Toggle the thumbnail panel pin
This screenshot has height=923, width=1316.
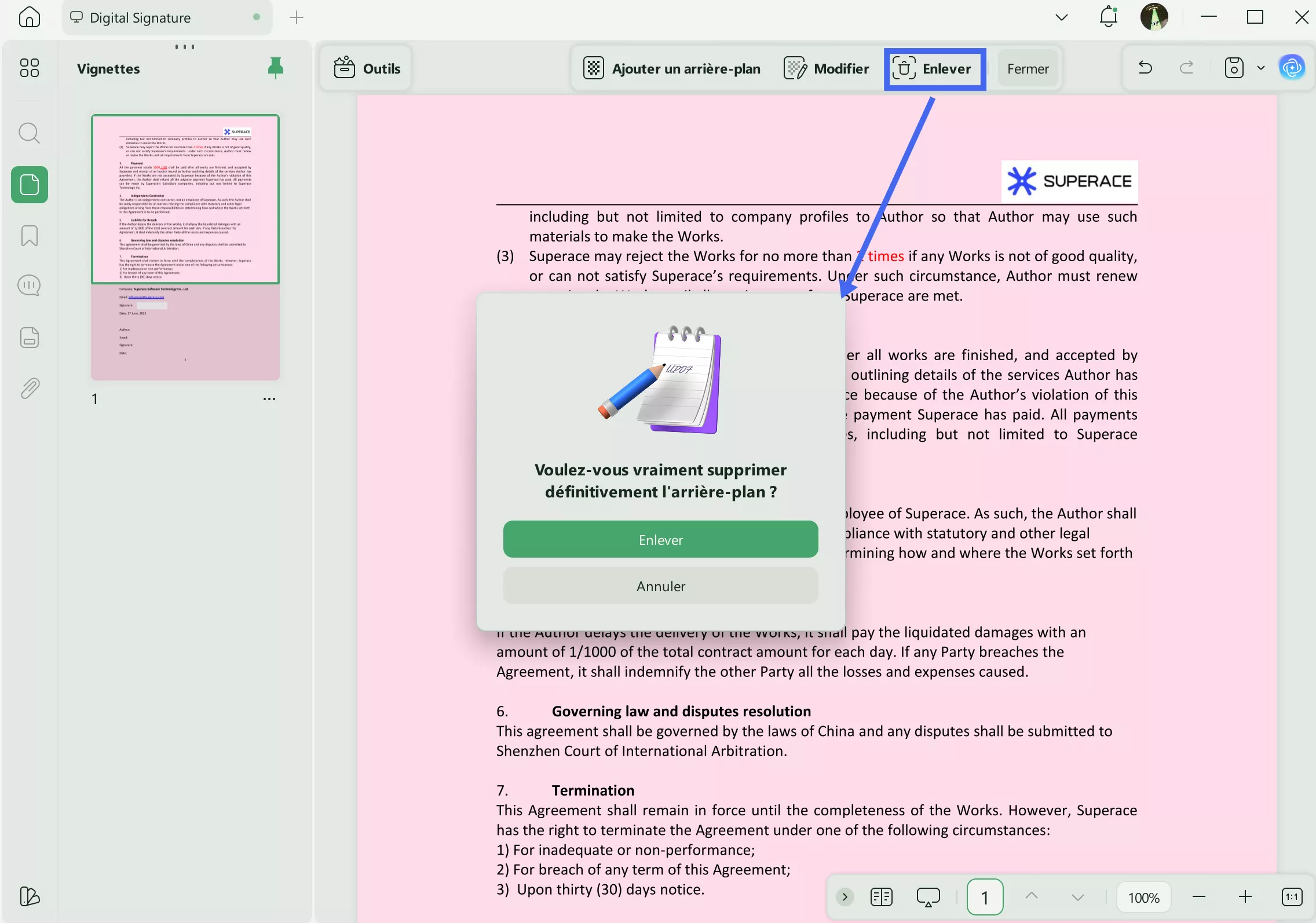tap(275, 68)
